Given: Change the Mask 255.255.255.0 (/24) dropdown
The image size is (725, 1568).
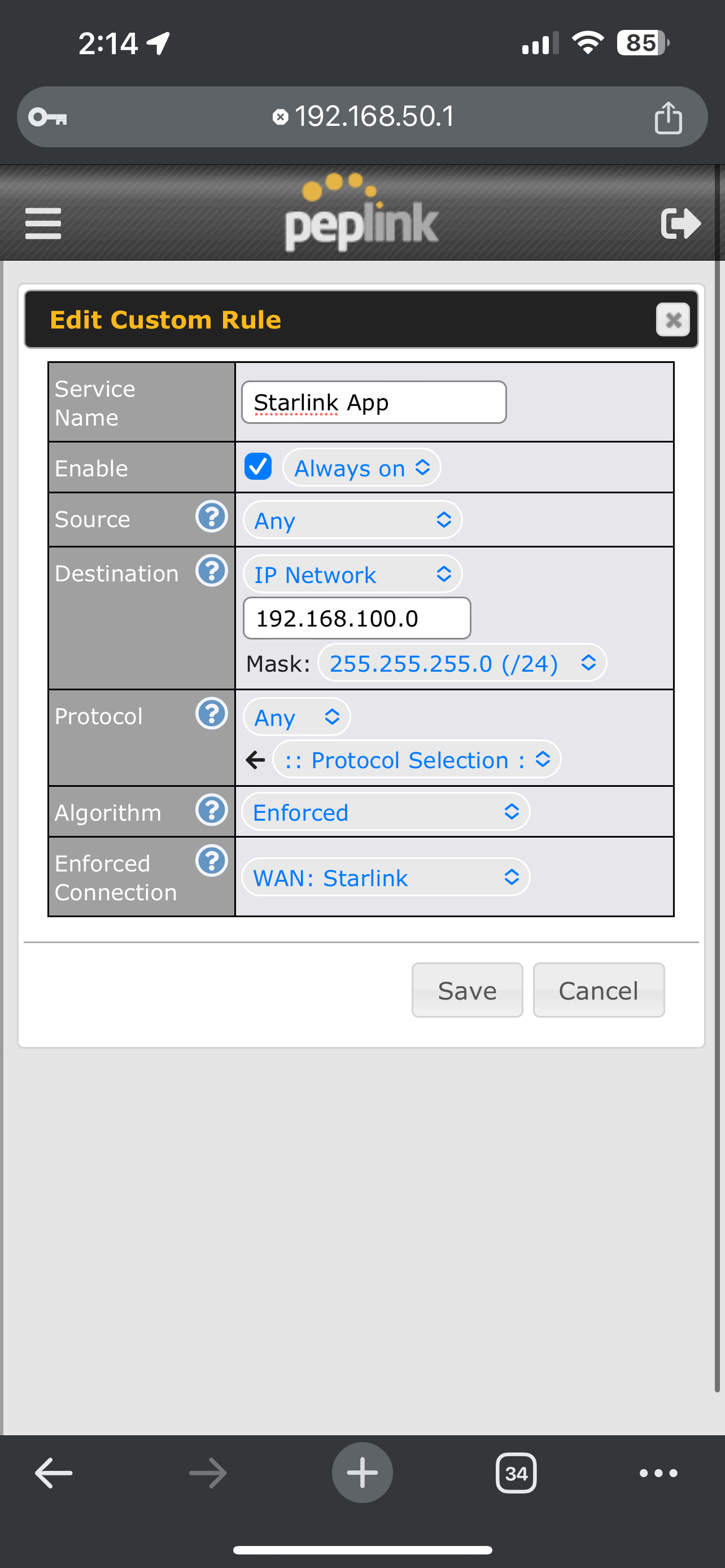Looking at the screenshot, I should pos(462,663).
